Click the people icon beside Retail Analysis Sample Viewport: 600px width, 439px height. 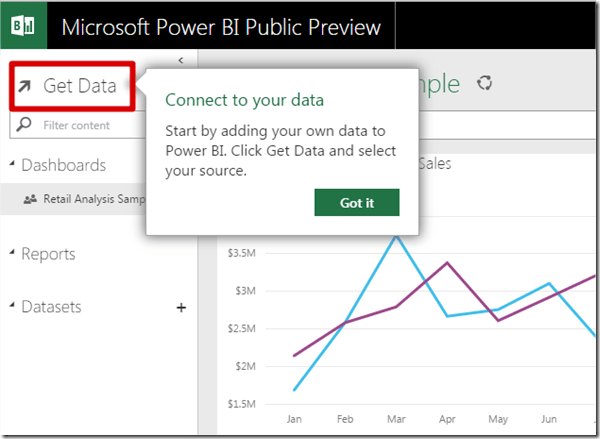[x=30, y=199]
